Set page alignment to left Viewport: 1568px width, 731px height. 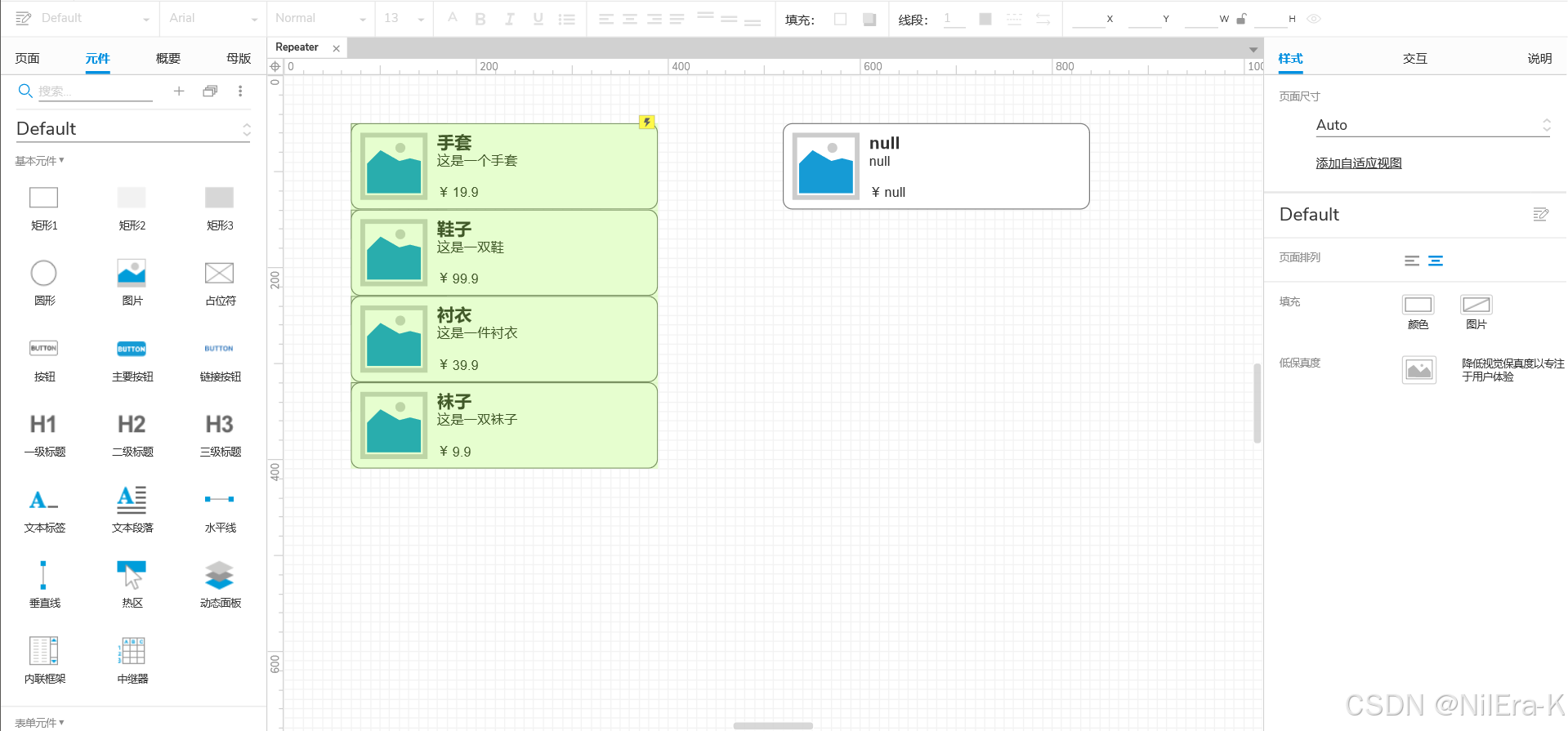point(1412,261)
